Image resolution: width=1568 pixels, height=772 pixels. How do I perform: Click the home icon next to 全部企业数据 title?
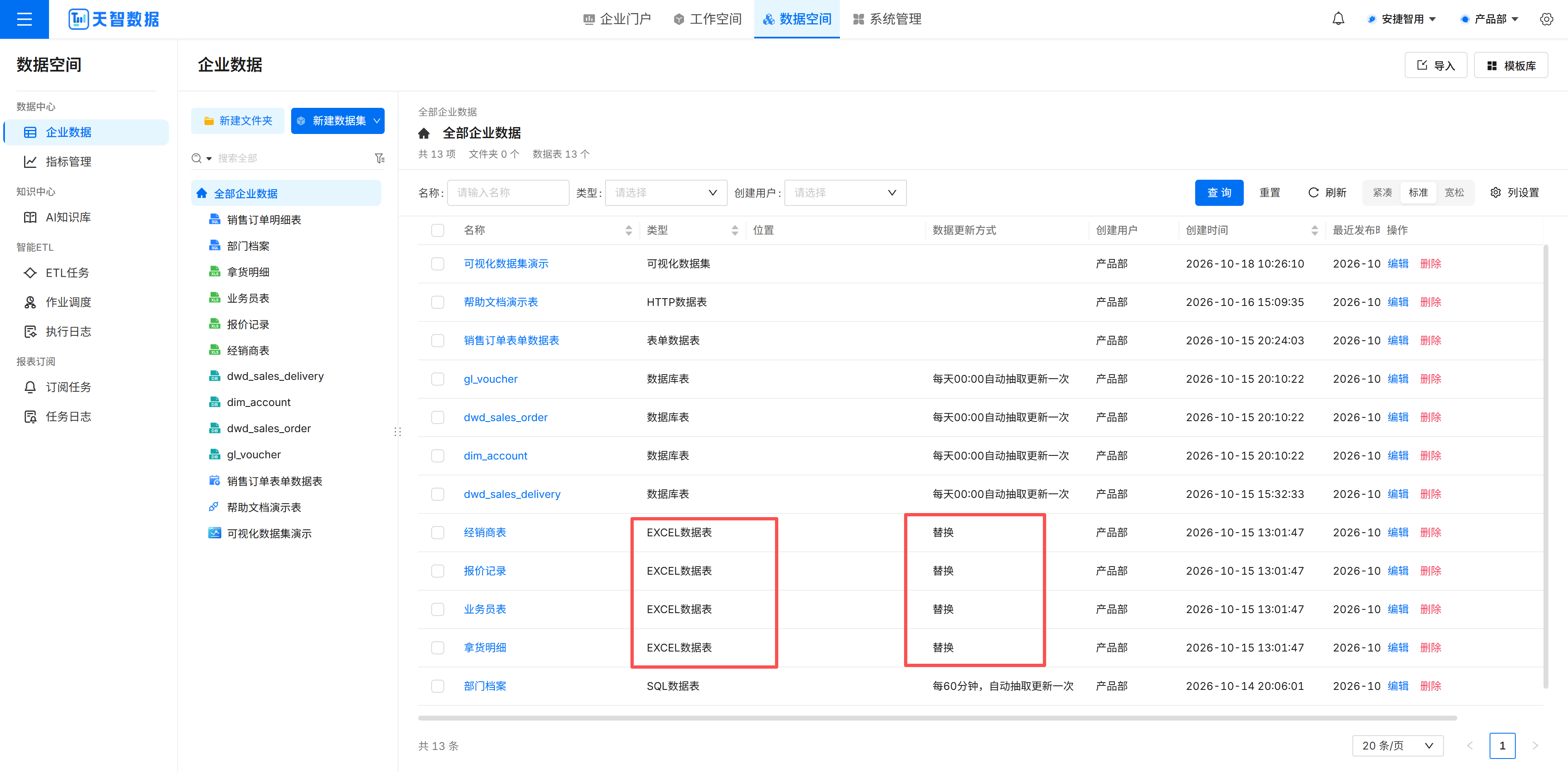click(x=424, y=133)
